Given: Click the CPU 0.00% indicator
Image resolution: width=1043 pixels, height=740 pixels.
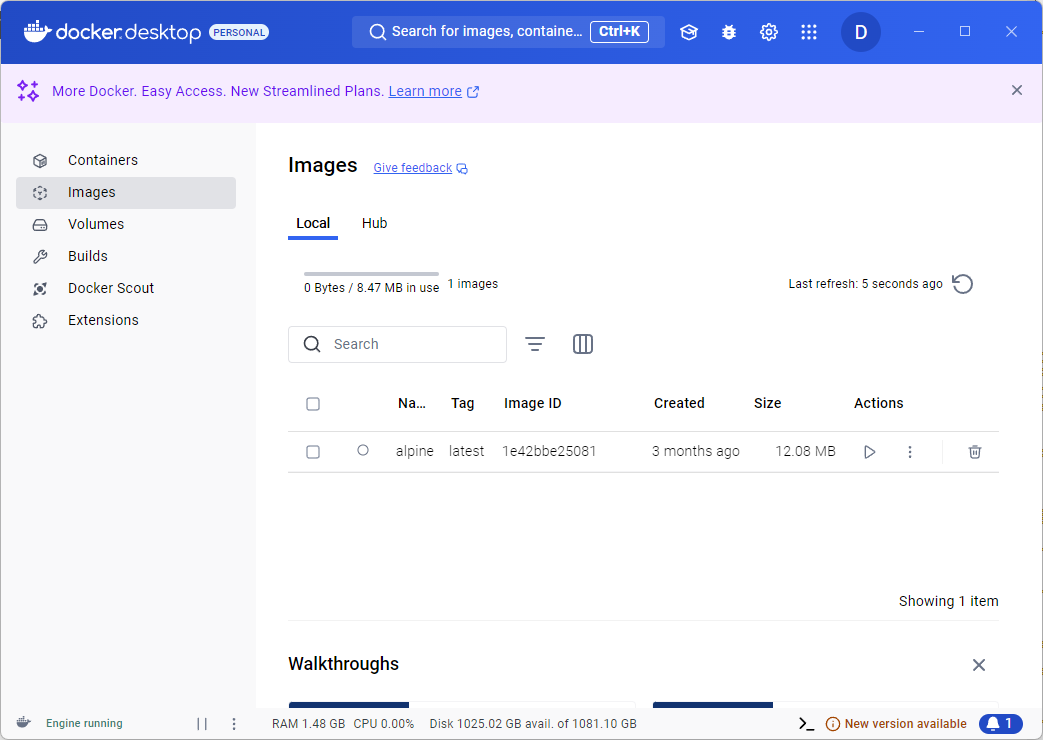Looking at the screenshot, I should (x=384, y=723).
